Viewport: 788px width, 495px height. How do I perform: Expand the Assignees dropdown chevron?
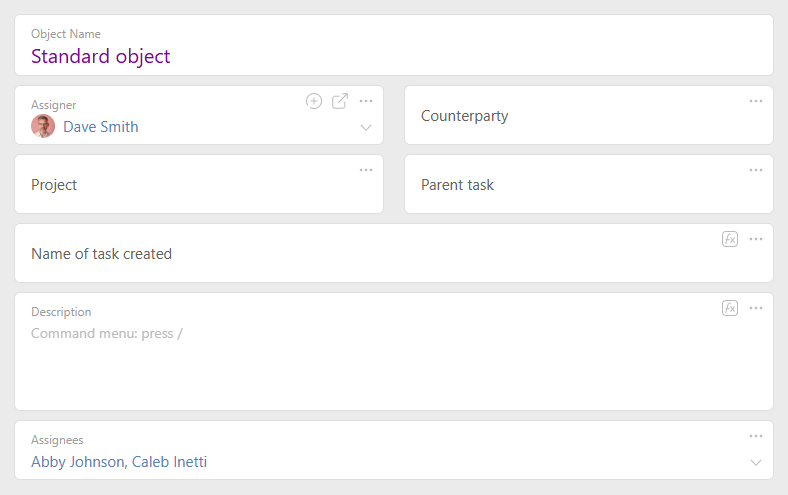click(x=756, y=462)
